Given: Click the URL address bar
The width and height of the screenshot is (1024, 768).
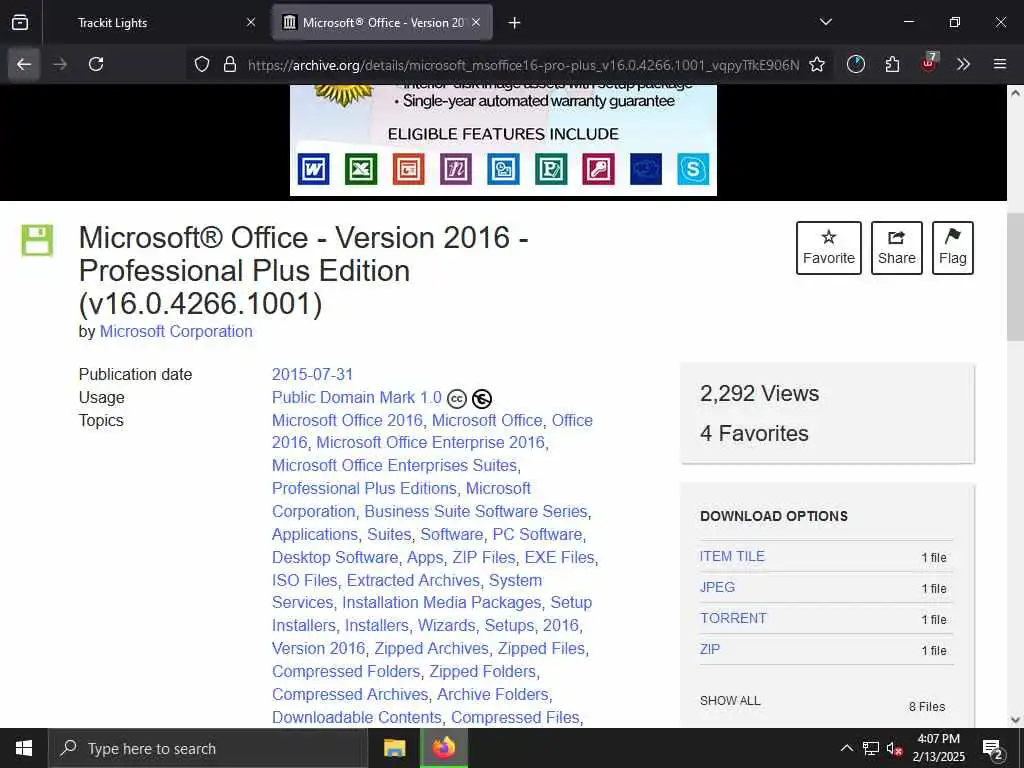Looking at the screenshot, I should point(522,64).
